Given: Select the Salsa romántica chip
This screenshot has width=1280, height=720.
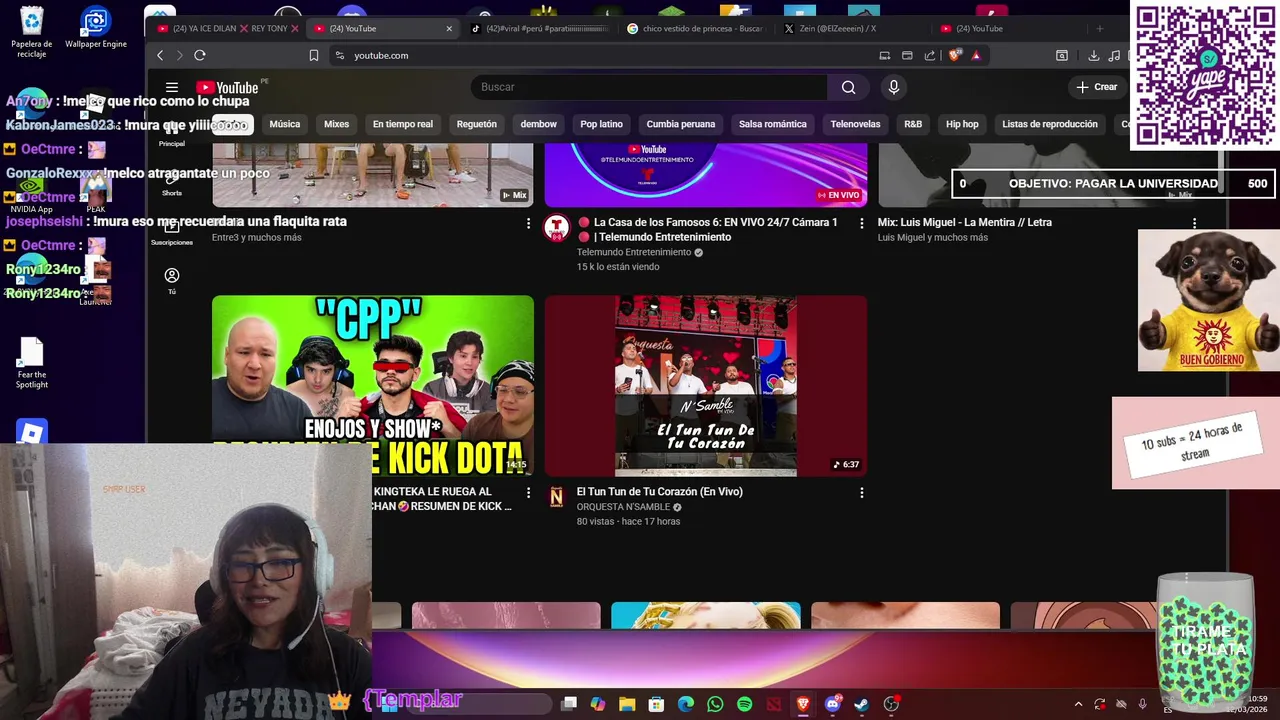Looking at the screenshot, I should (x=773, y=124).
